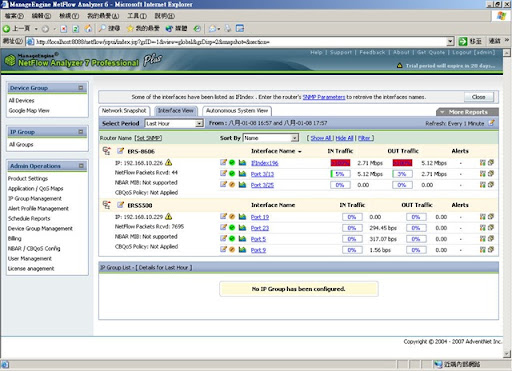Screen dimensions: 512x371
Task: Click the 5% IN traffic bar for Port 3/13
Action: click(340, 174)
